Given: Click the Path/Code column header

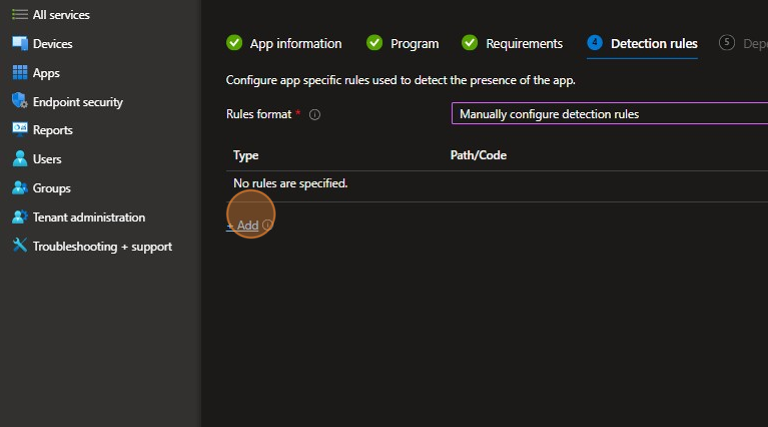Looking at the screenshot, I should coord(479,156).
